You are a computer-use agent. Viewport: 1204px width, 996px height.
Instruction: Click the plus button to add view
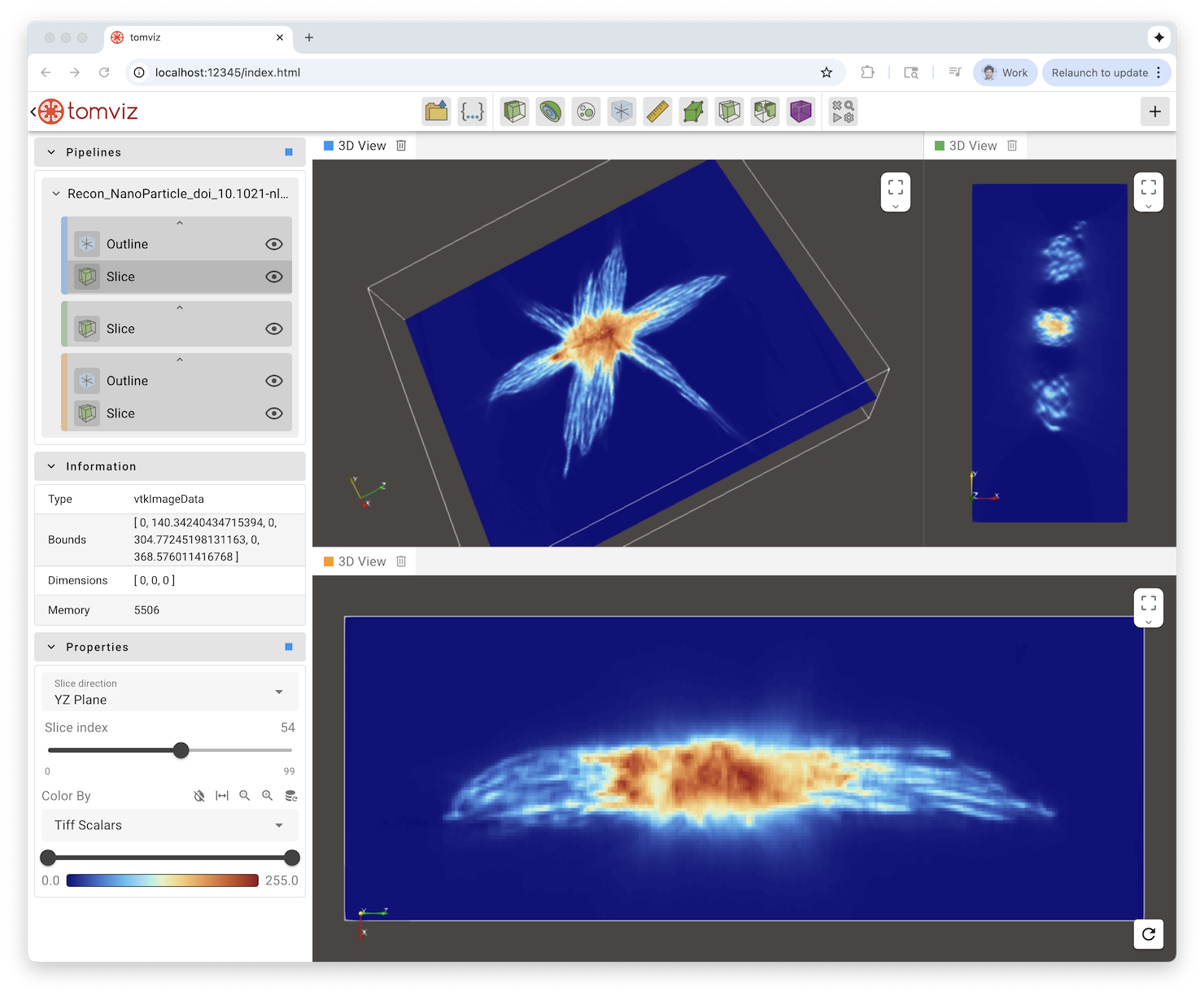pyautogui.click(x=1155, y=111)
